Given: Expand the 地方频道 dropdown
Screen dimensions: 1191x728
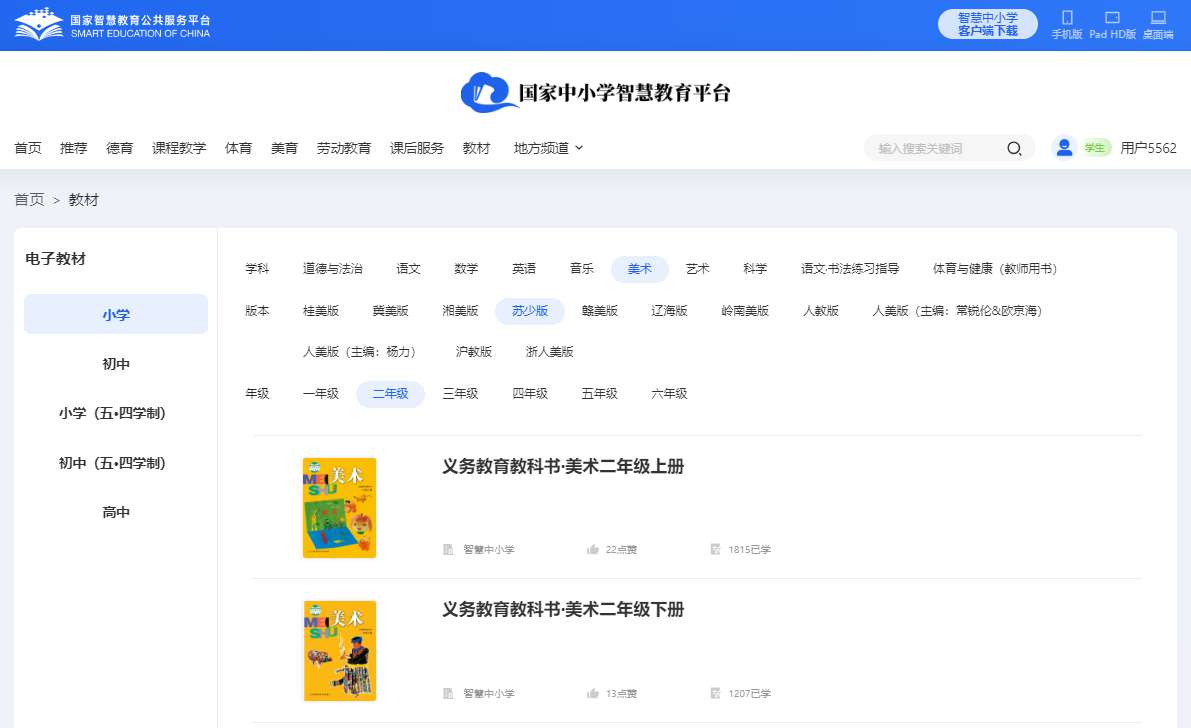Looking at the screenshot, I should [x=548, y=148].
